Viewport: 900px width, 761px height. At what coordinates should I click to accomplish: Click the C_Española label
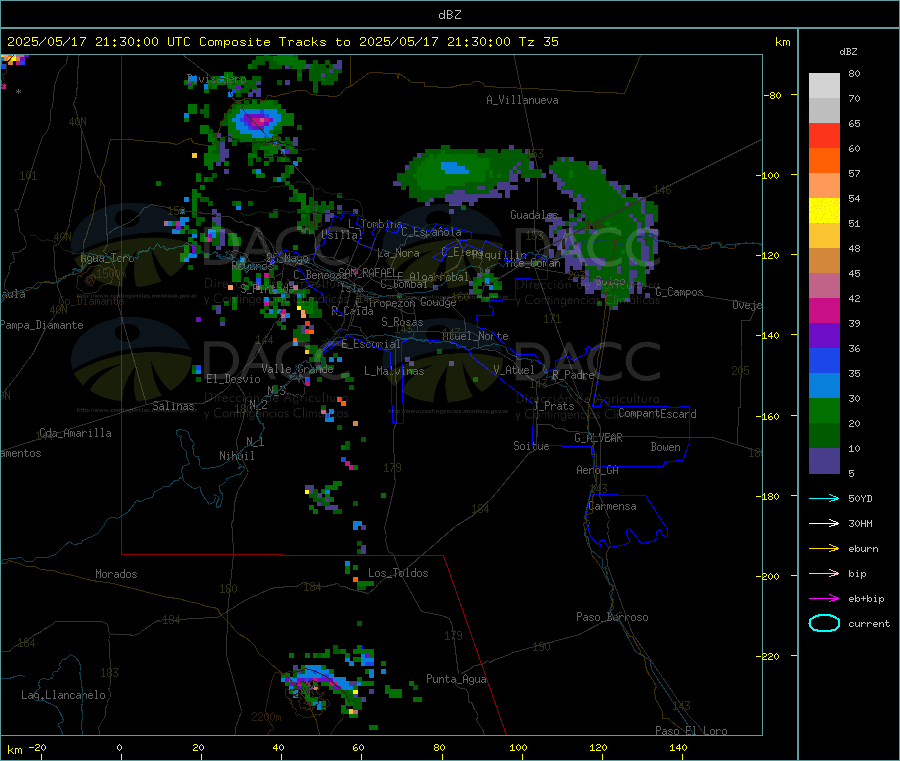point(431,232)
